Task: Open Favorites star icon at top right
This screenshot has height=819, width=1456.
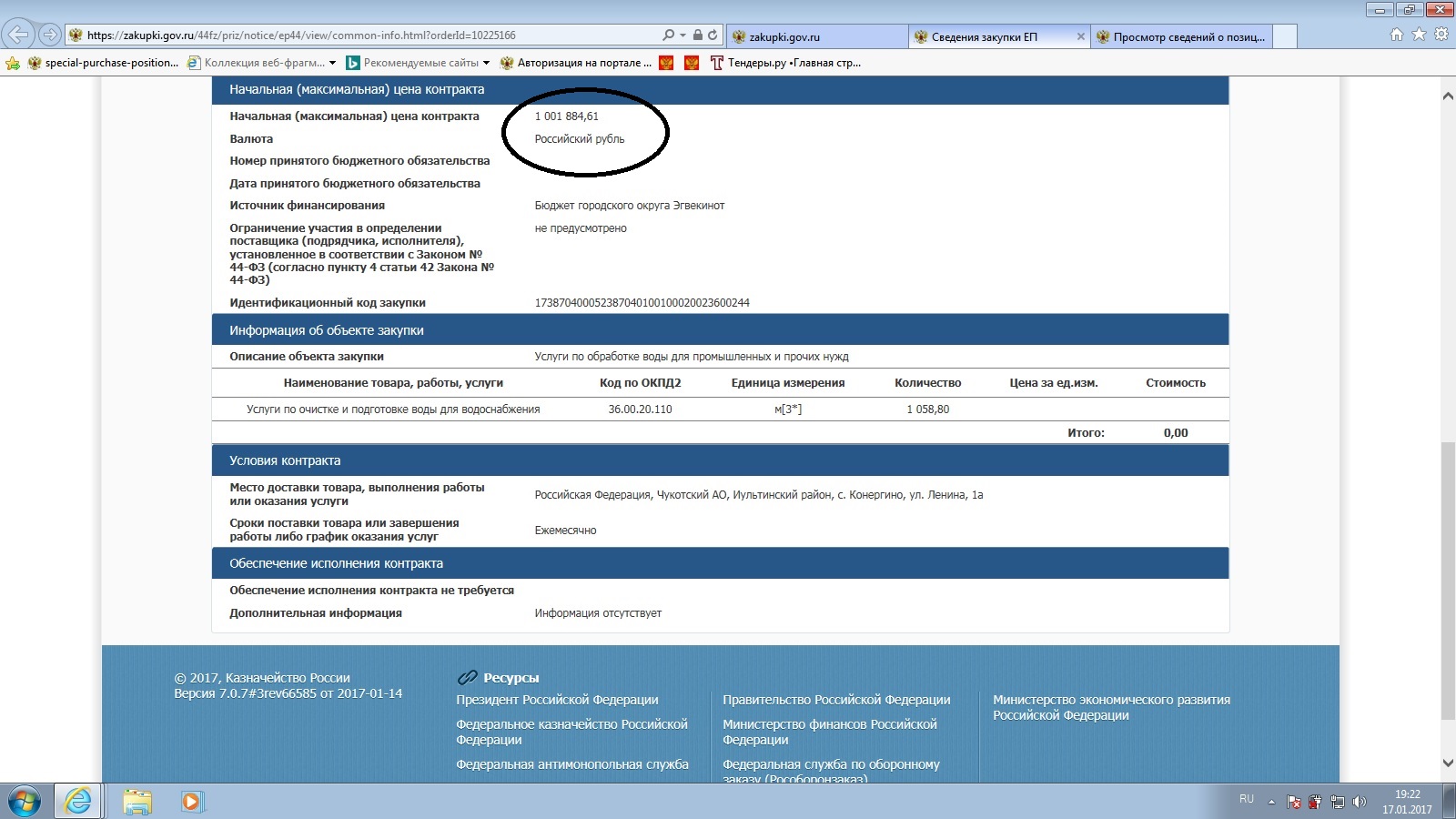Action: click(1419, 35)
